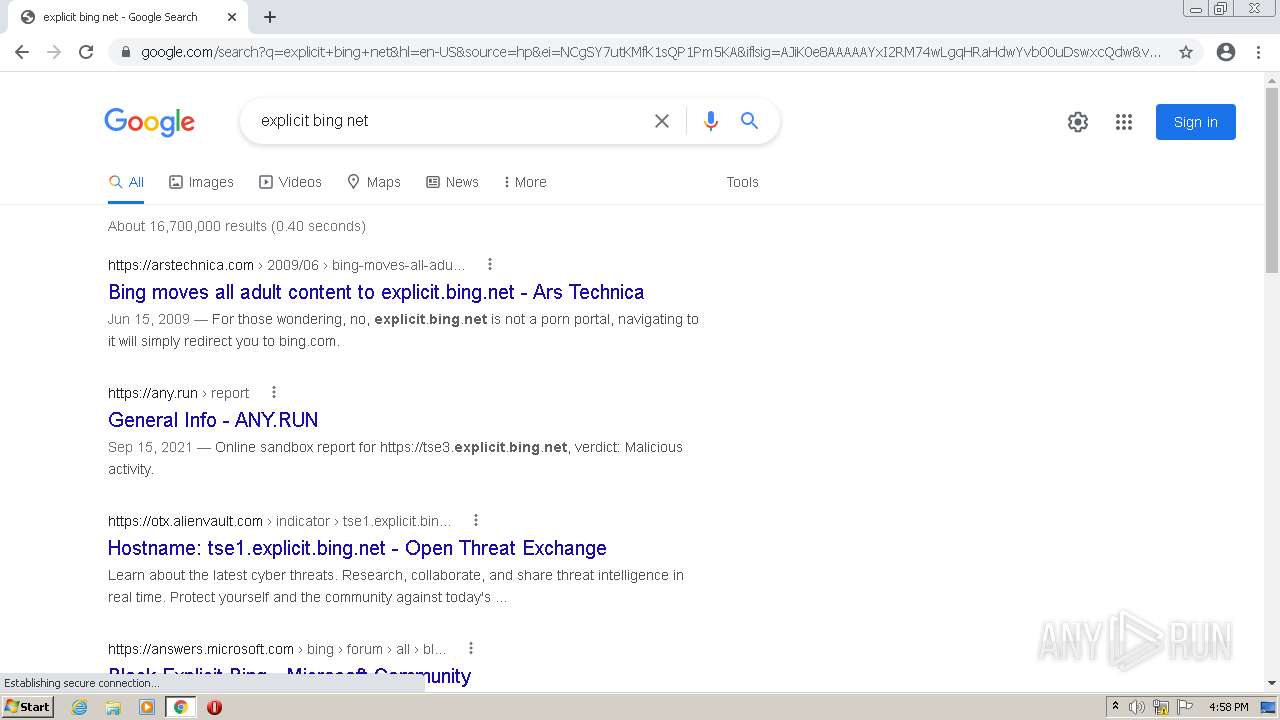
Task: Click the network tray icon
Action: pos(1161,707)
